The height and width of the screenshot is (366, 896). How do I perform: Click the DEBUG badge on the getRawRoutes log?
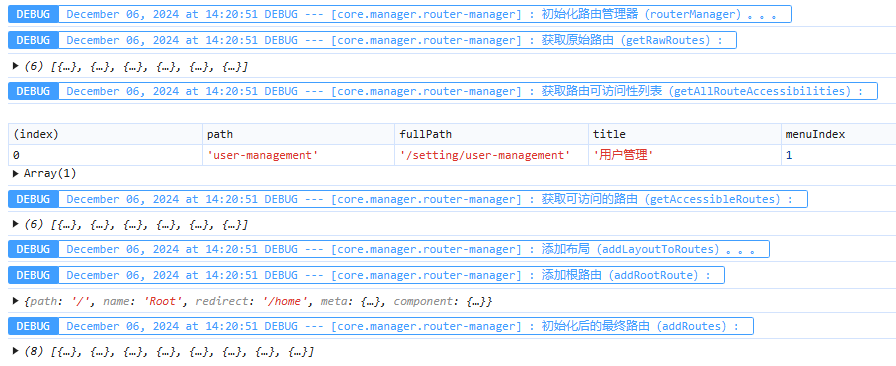33,40
